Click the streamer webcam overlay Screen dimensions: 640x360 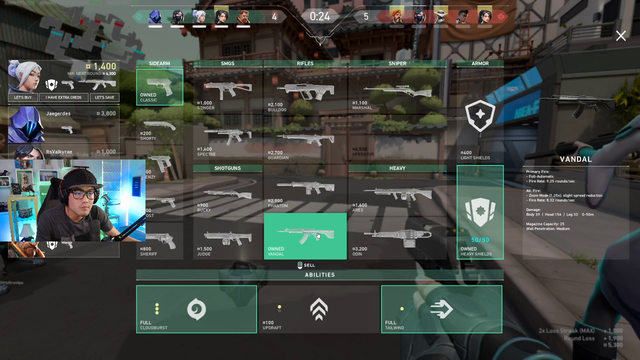coord(73,200)
